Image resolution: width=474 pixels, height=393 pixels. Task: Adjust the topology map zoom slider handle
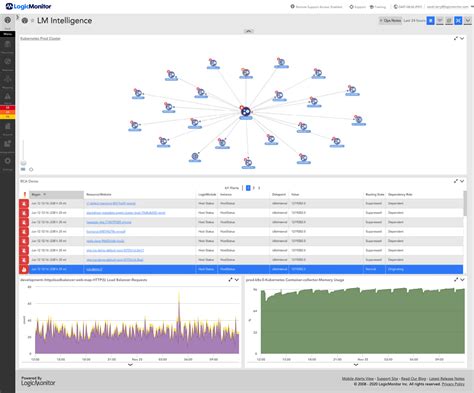tap(23, 163)
